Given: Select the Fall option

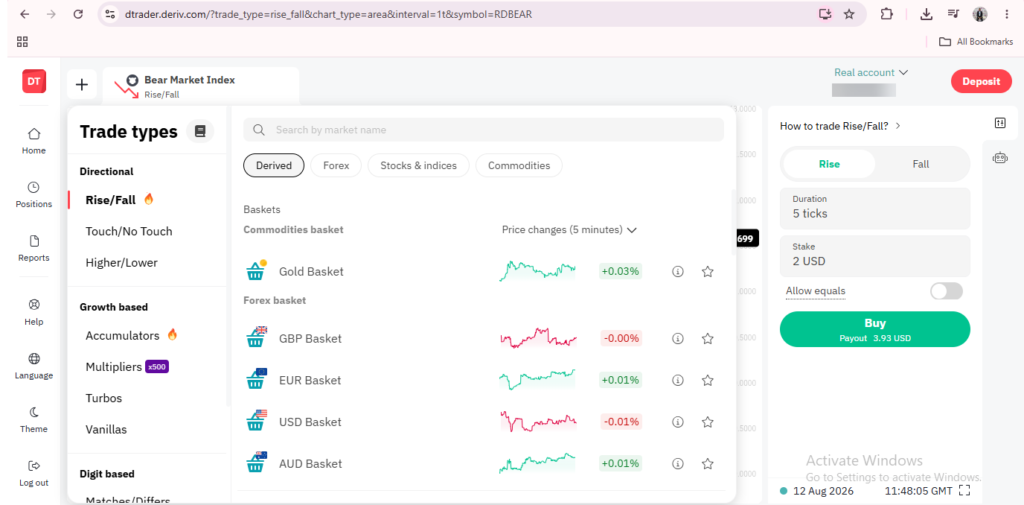Looking at the screenshot, I should point(921,164).
